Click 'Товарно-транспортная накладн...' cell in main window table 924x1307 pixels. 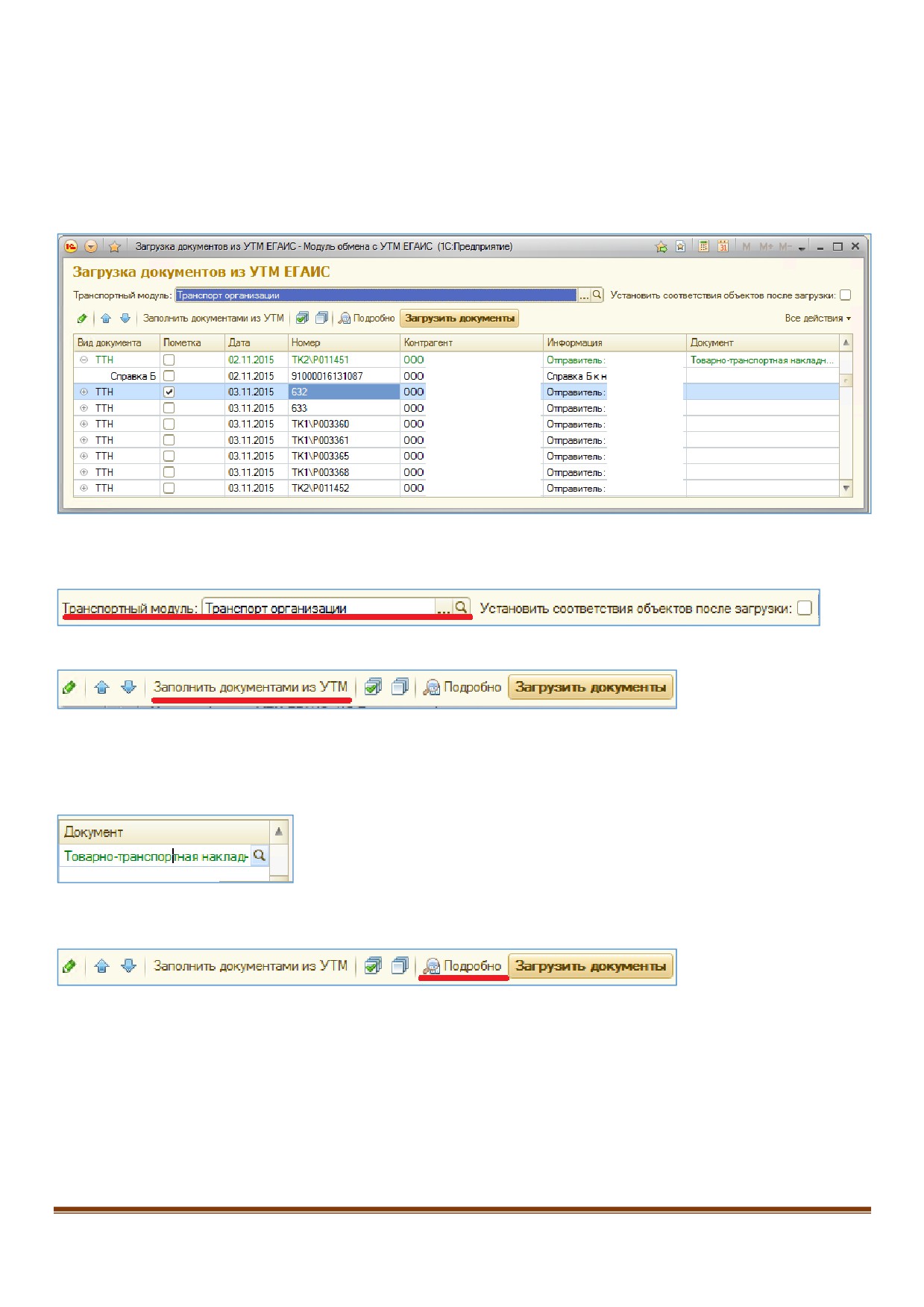click(763, 360)
